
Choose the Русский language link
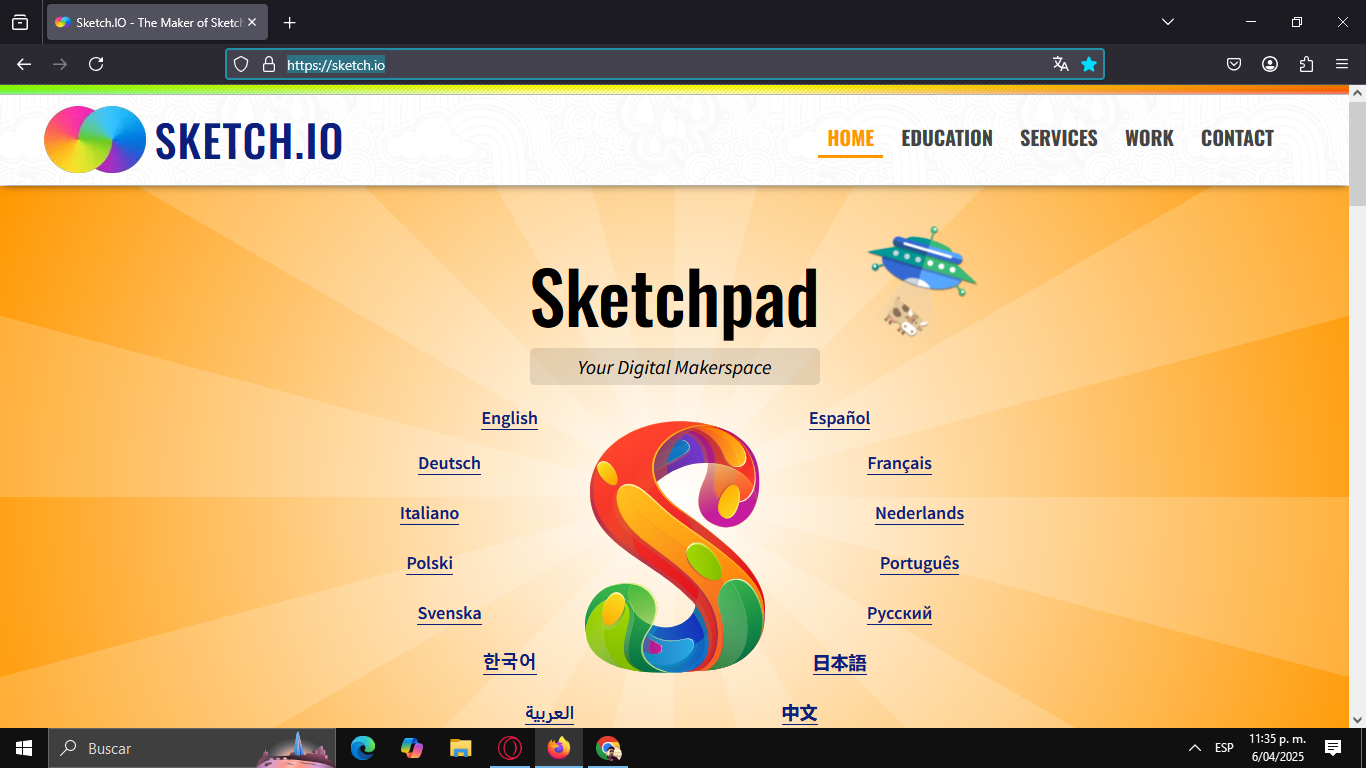click(x=900, y=613)
